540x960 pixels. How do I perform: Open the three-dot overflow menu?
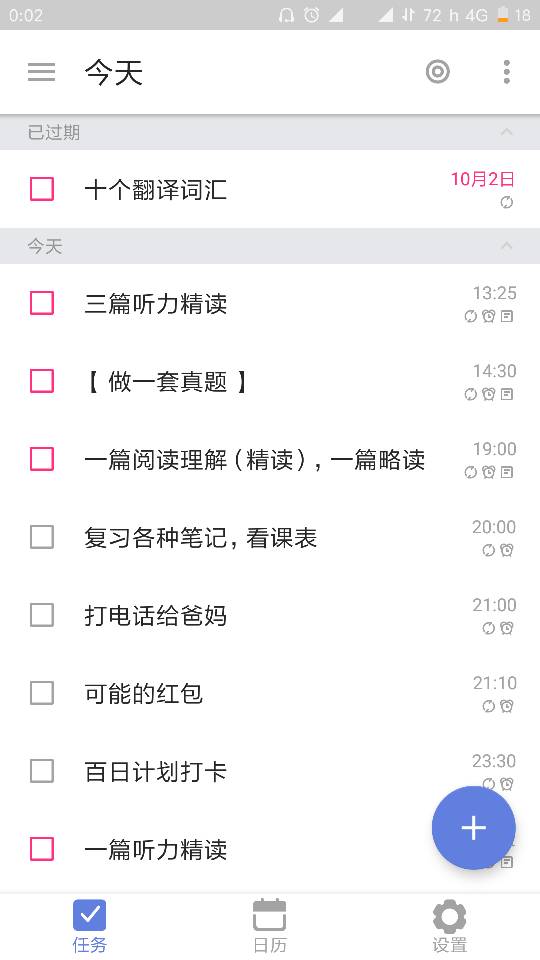coord(506,72)
